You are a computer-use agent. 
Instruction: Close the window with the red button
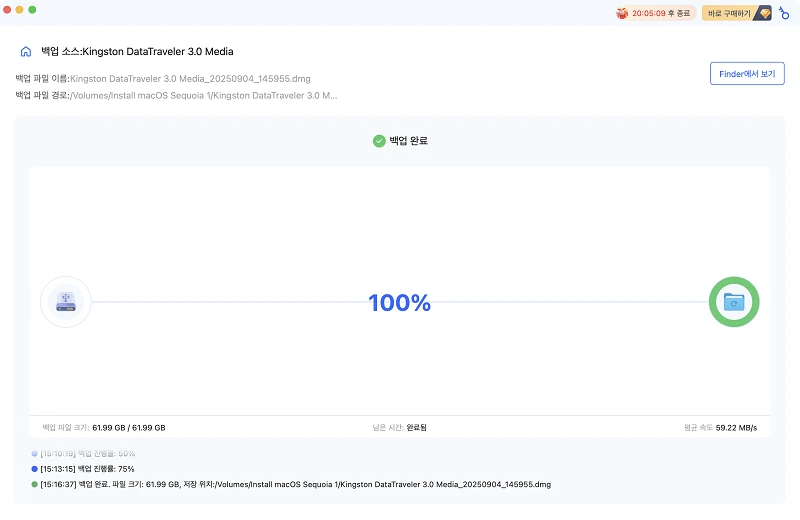point(7,10)
